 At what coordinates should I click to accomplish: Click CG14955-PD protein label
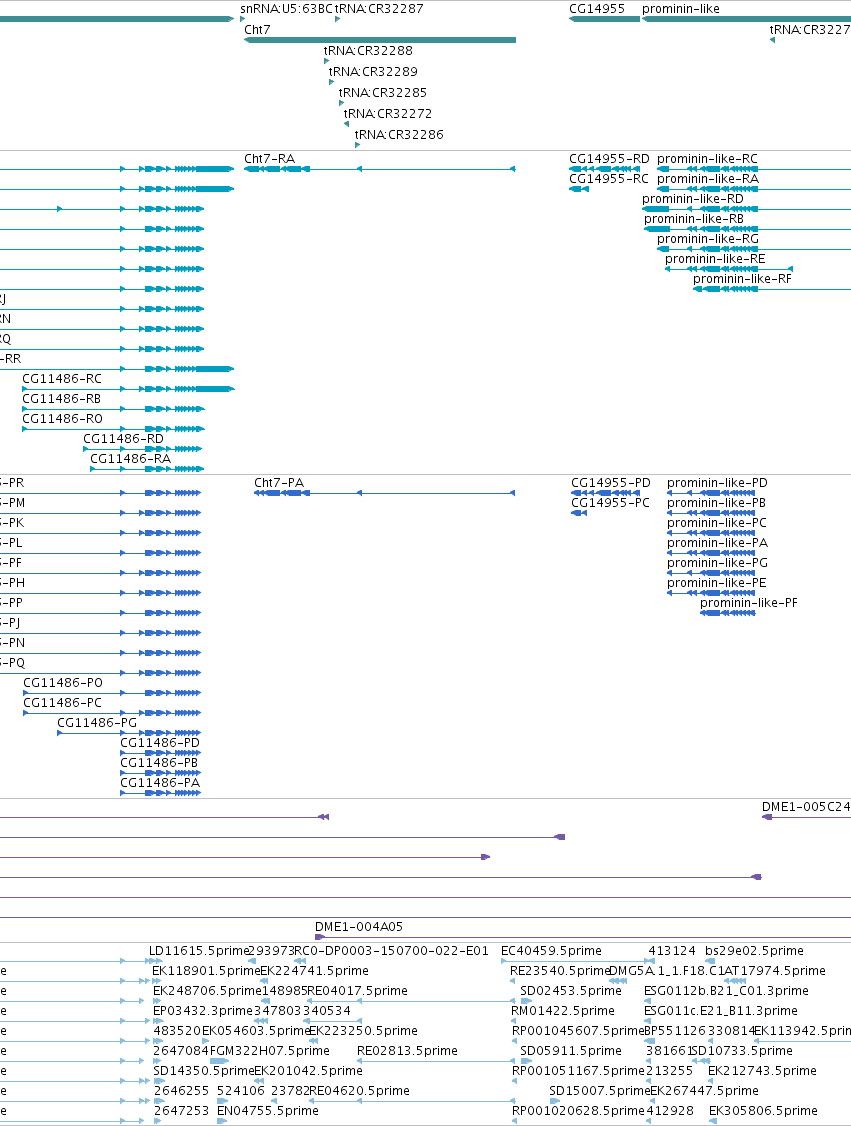click(x=611, y=483)
